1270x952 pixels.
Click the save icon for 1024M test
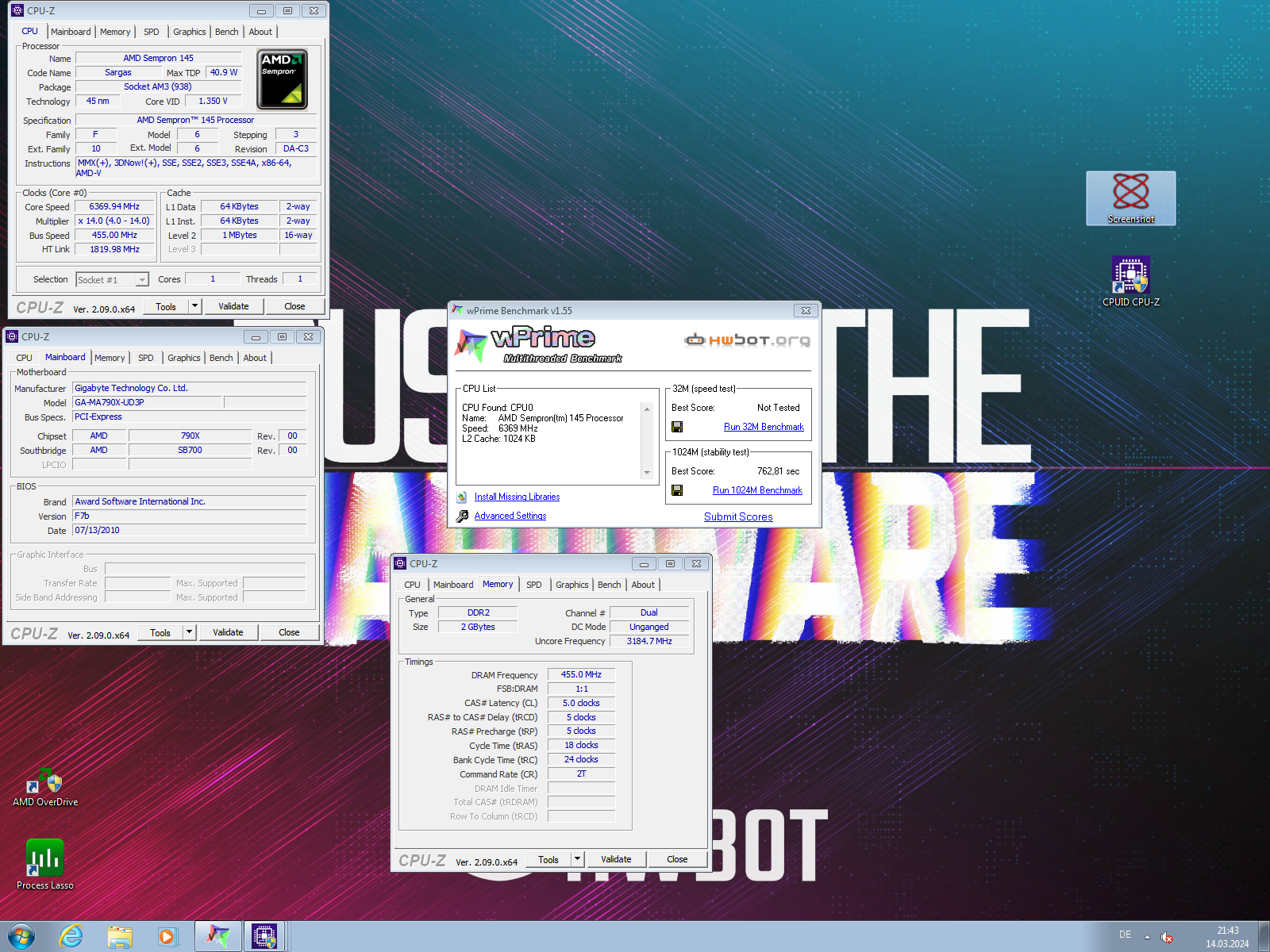(677, 490)
